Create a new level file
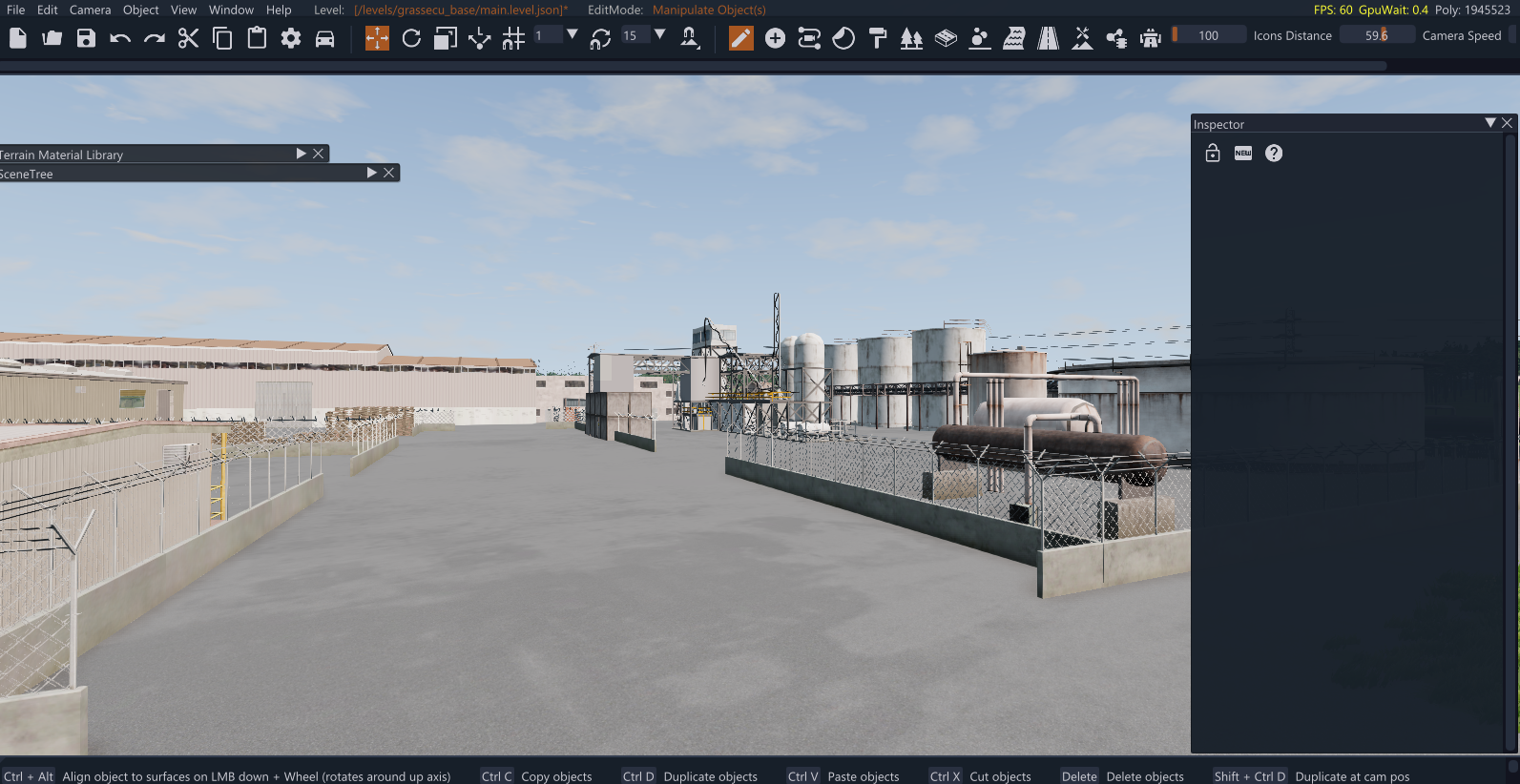Screen dimensions: 1520x784 (18, 38)
